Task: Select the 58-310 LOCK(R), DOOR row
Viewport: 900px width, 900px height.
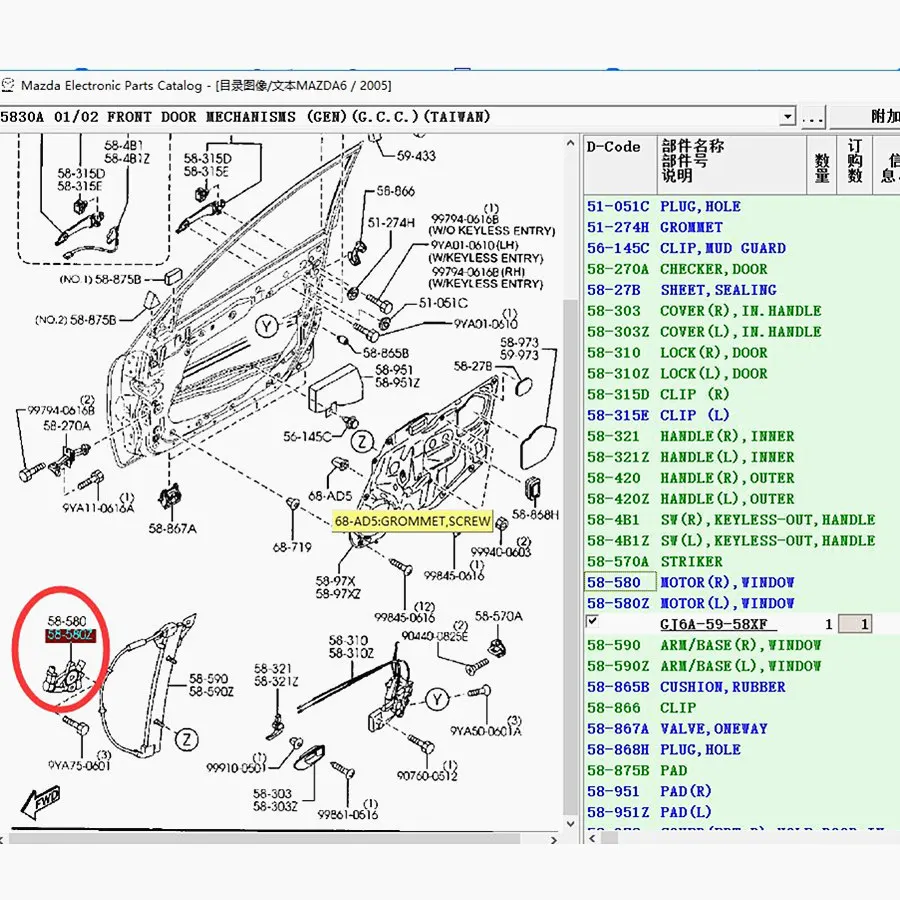Action: 742,352
